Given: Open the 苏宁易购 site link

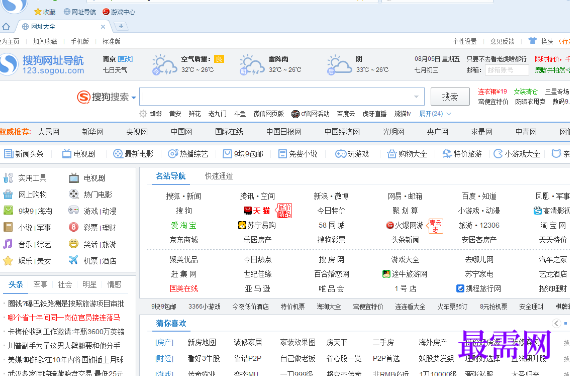Looking at the screenshot, I should (x=257, y=225).
